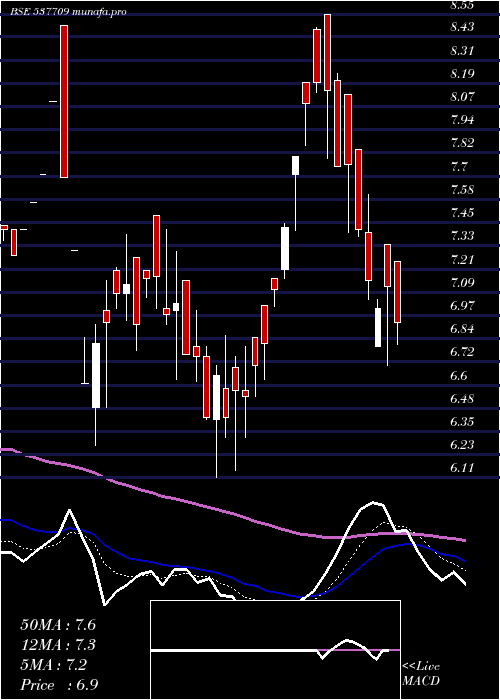Click the 8.31 price axis label

[462, 50]
